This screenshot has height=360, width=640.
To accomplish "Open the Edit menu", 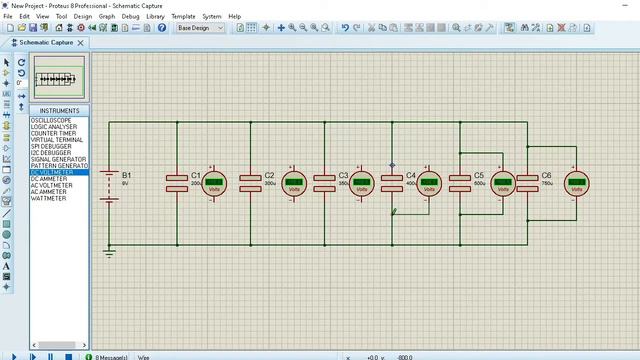I will point(24,16).
